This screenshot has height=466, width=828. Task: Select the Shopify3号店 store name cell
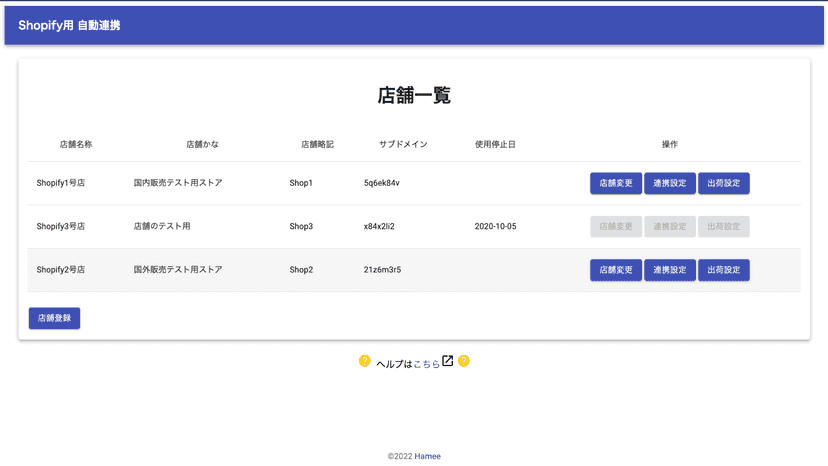(x=61, y=227)
